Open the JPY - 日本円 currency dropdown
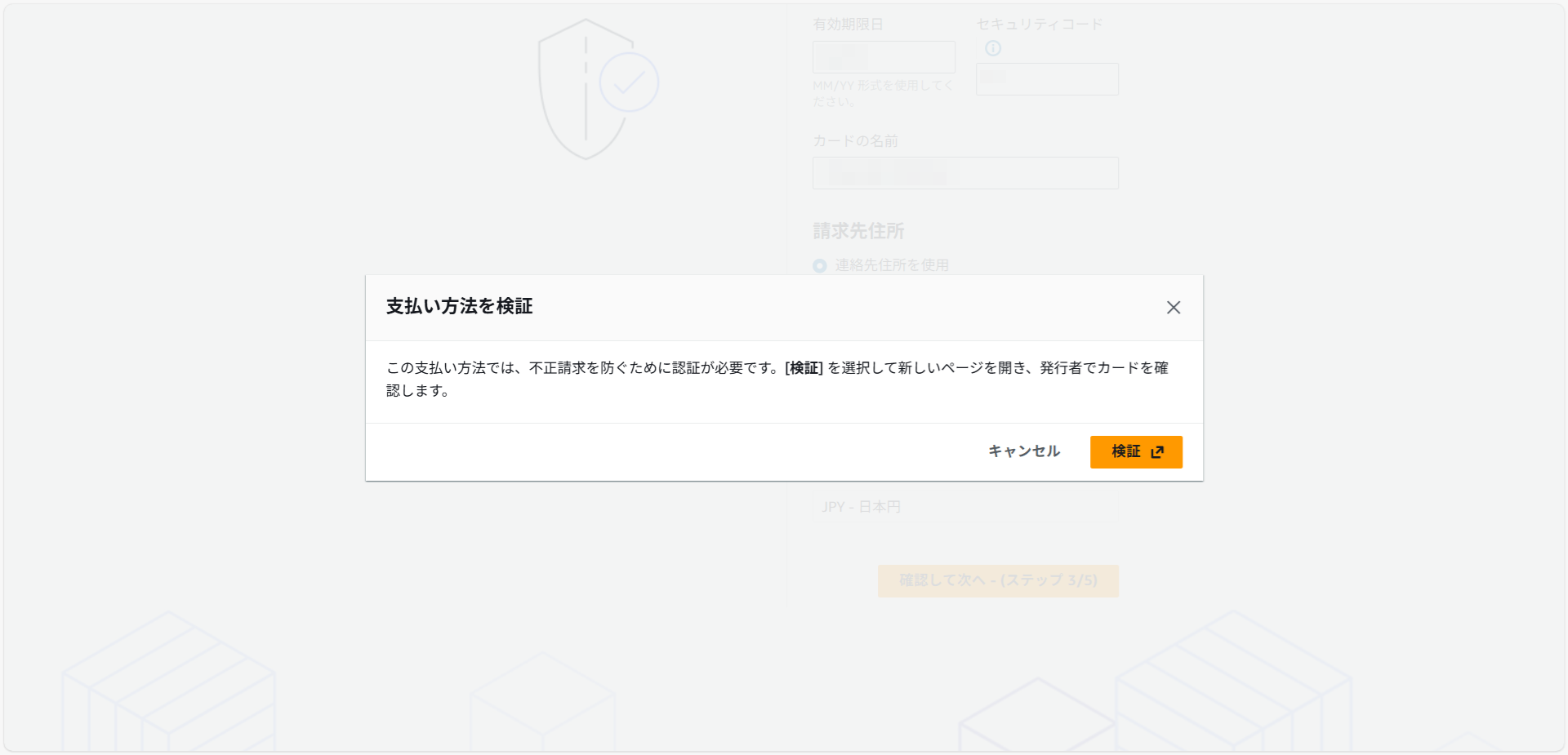This screenshot has width=1568, height=755. 861,507
